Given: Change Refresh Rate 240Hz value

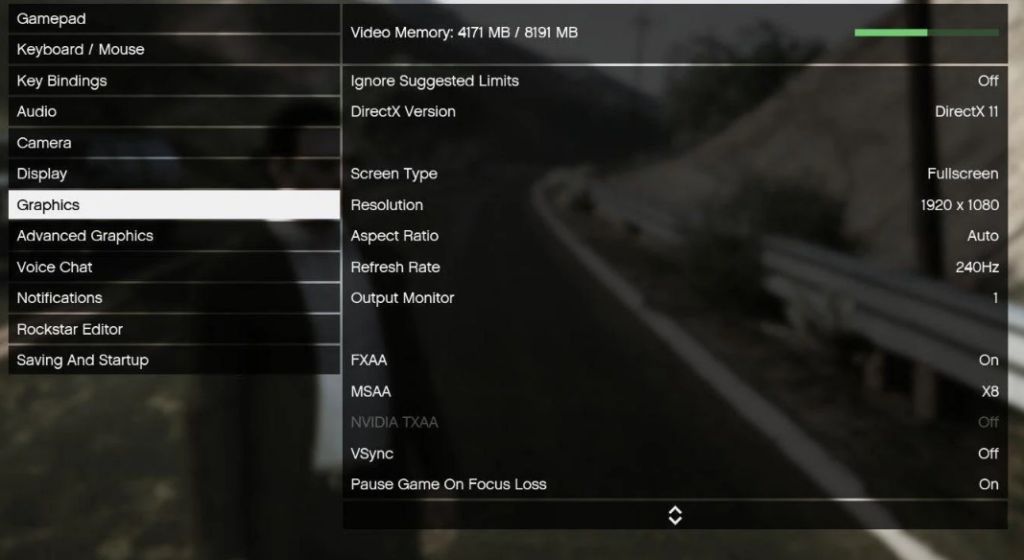Looking at the screenshot, I should click(x=977, y=267).
